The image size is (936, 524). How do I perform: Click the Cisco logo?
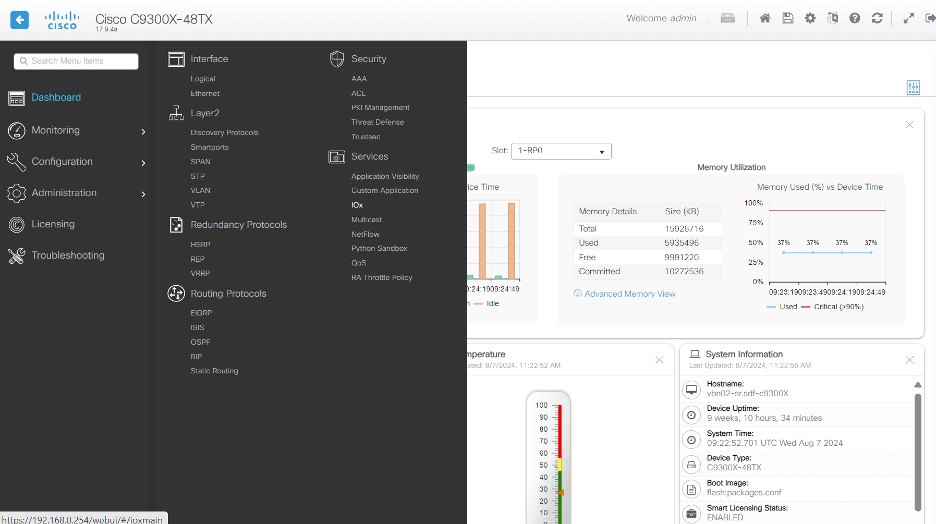click(x=62, y=20)
